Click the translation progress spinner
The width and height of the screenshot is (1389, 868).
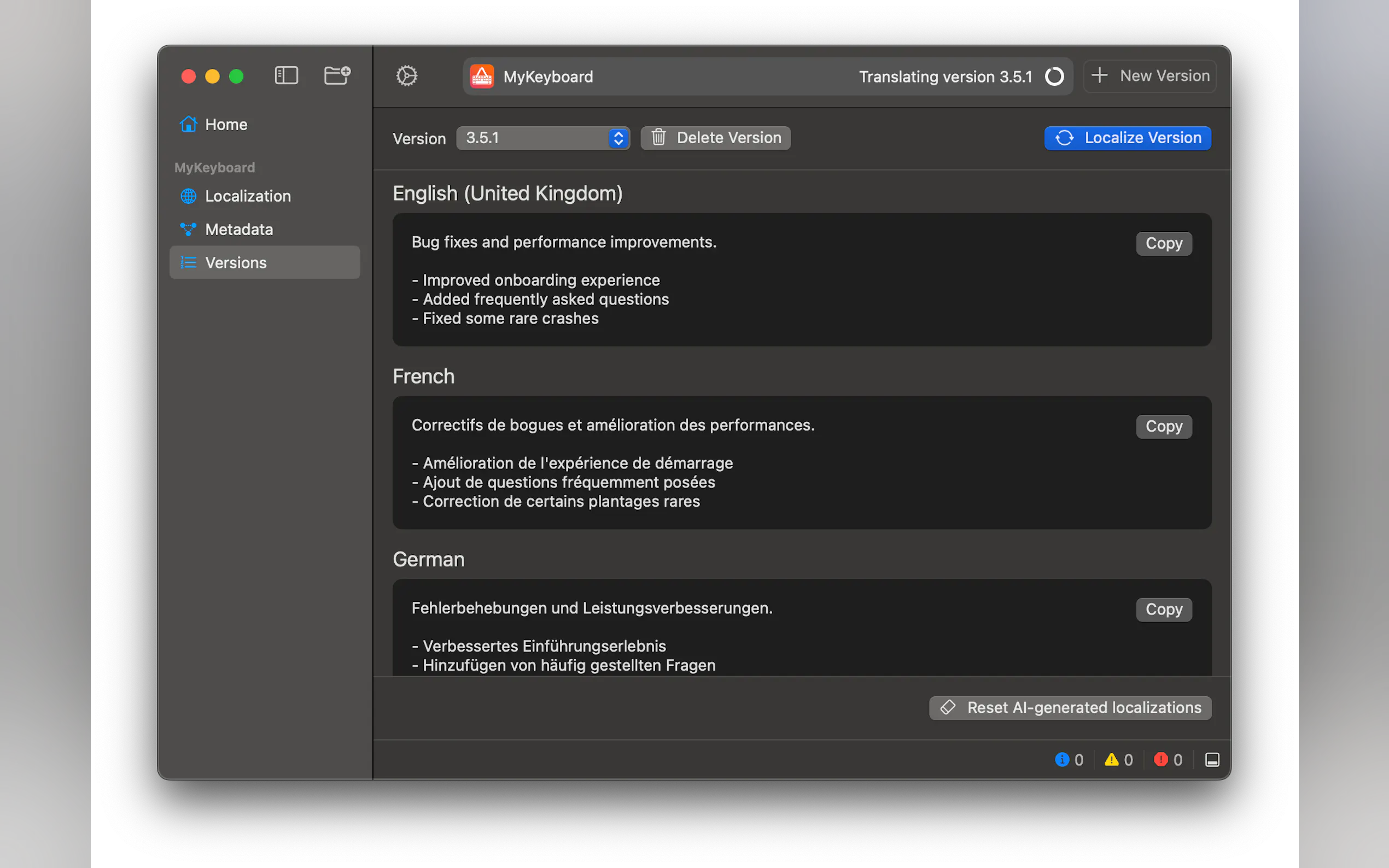click(x=1054, y=77)
